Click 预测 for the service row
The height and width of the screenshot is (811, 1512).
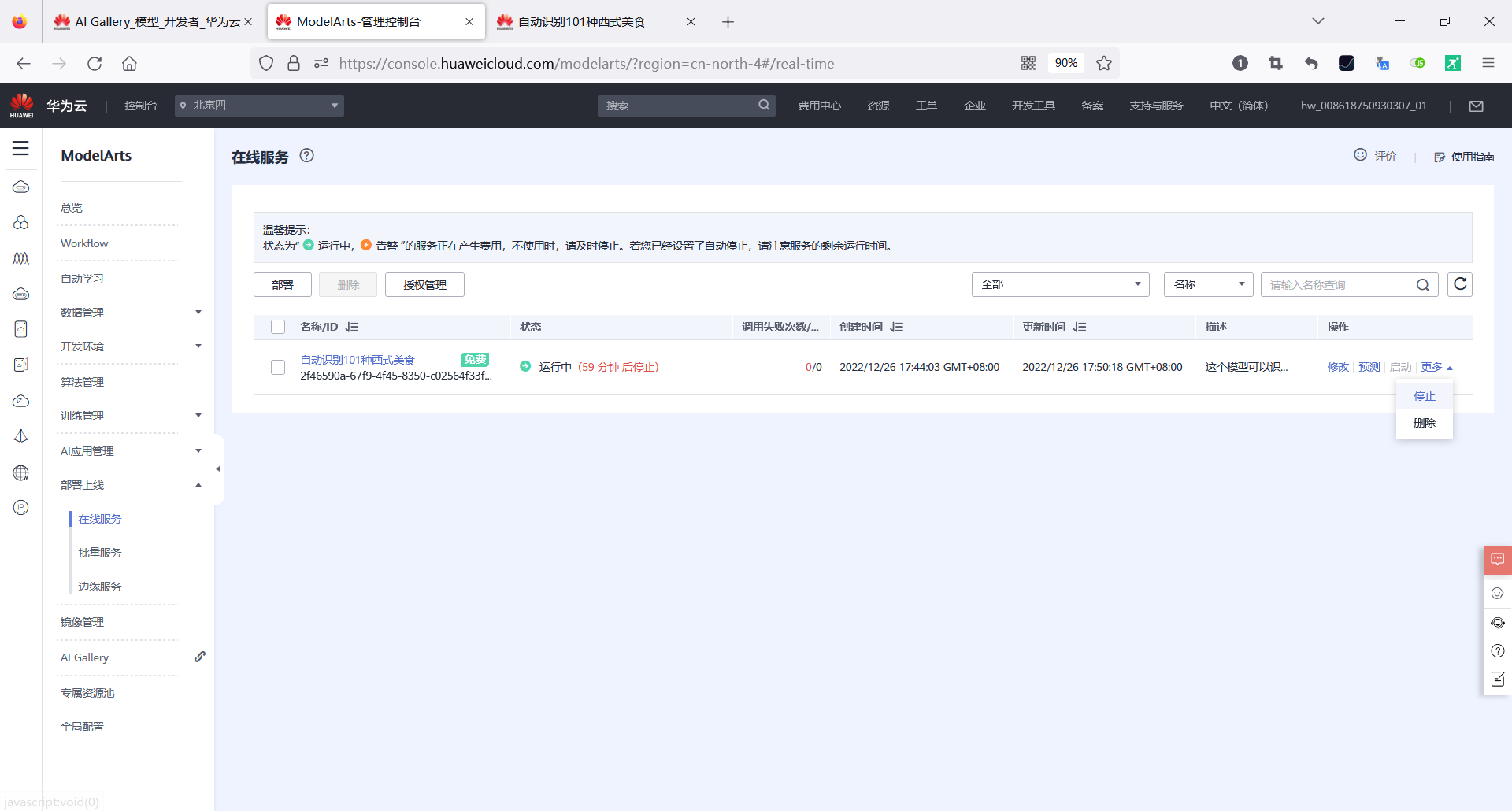click(1369, 367)
